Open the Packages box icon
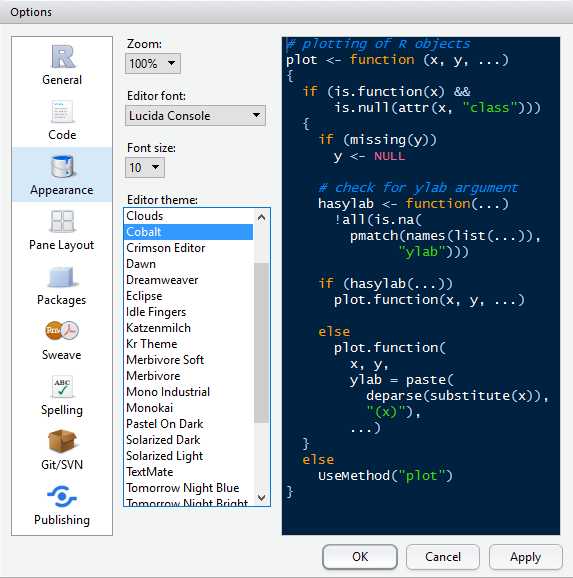 pyautogui.click(x=62, y=276)
